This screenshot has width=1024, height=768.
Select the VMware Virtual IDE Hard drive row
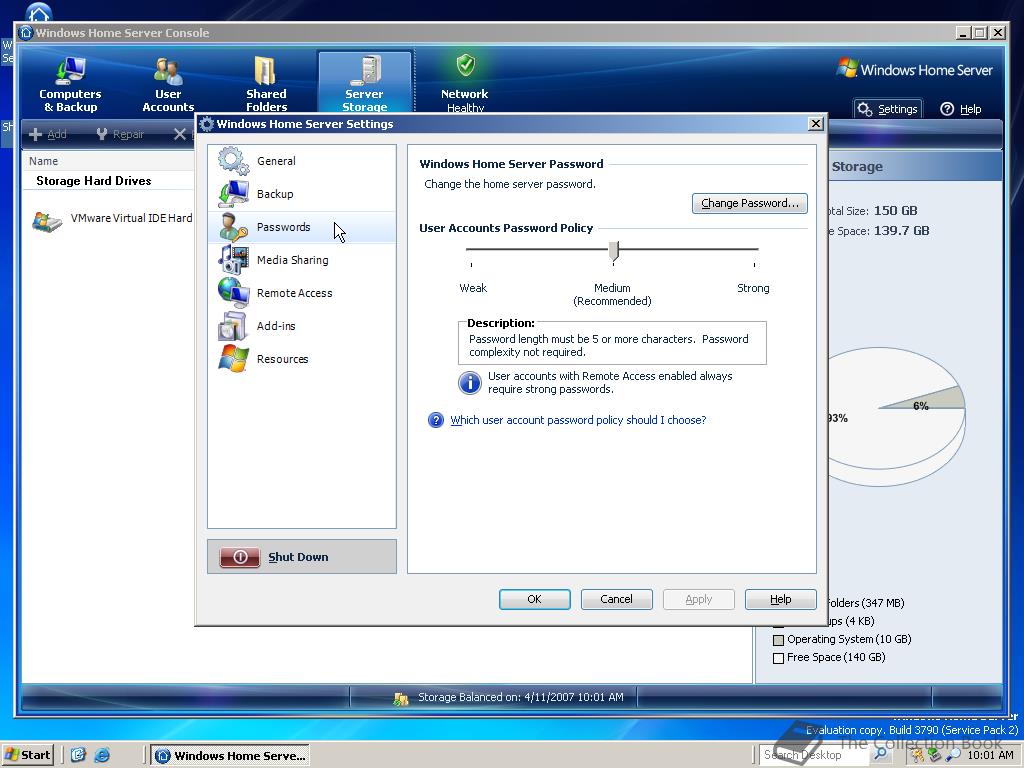coord(112,219)
